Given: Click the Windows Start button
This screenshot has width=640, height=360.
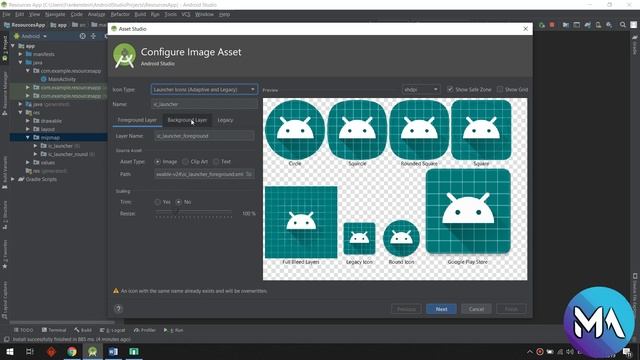Looking at the screenshot, I should click(x=10, y=351).
